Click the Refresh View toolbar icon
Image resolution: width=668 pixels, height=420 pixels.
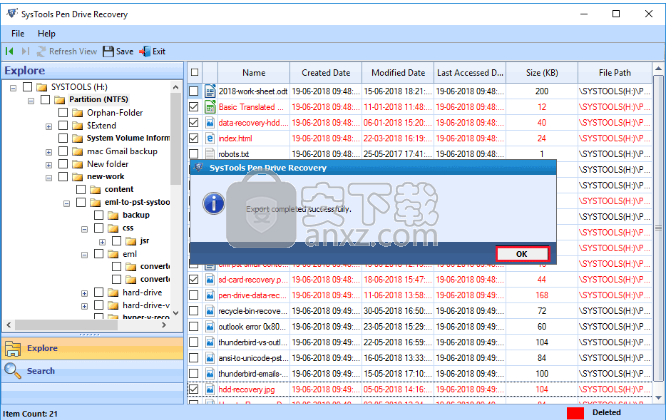(41, 52)
